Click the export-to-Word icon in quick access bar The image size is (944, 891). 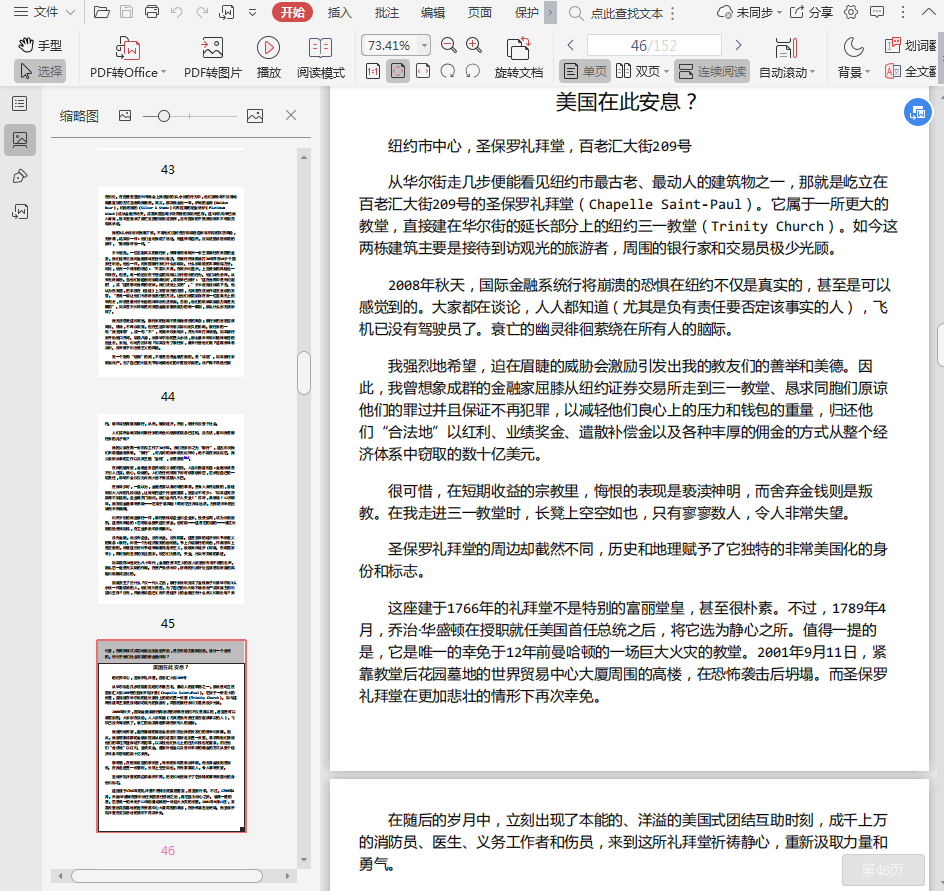coord(227,12)
